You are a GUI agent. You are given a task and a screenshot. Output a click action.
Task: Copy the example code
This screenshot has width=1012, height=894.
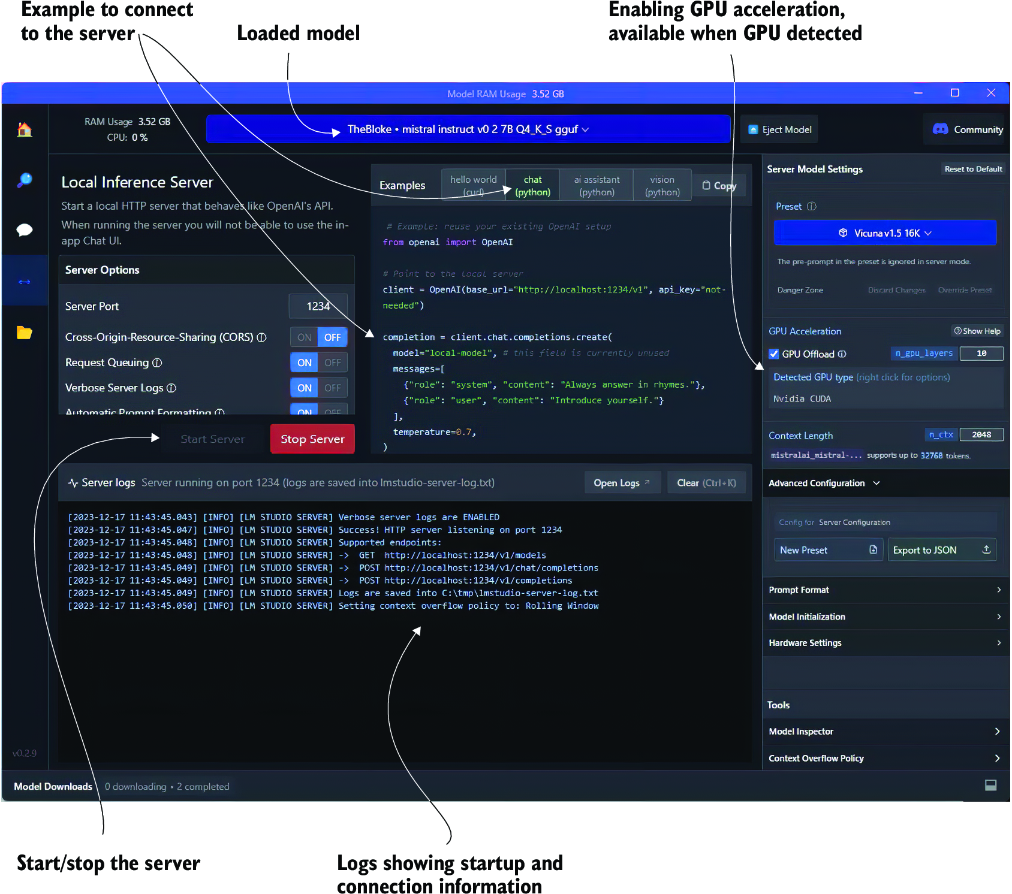[x=719, y=186]
